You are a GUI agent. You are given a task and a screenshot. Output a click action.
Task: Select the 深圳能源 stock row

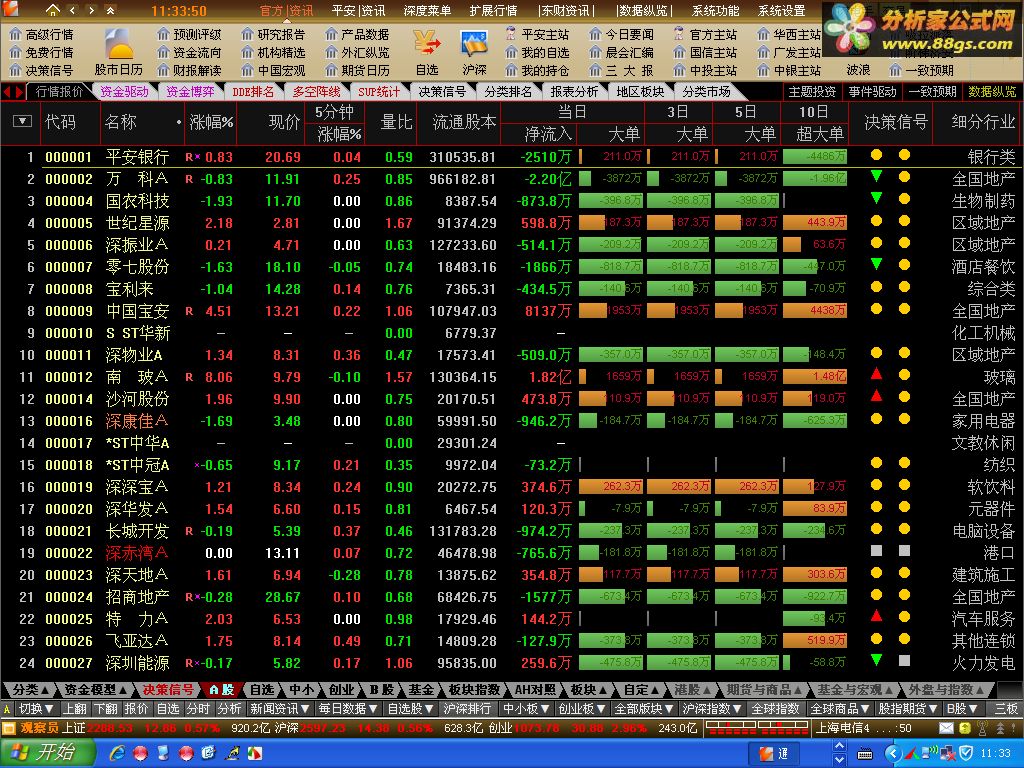tap(511, 663)
